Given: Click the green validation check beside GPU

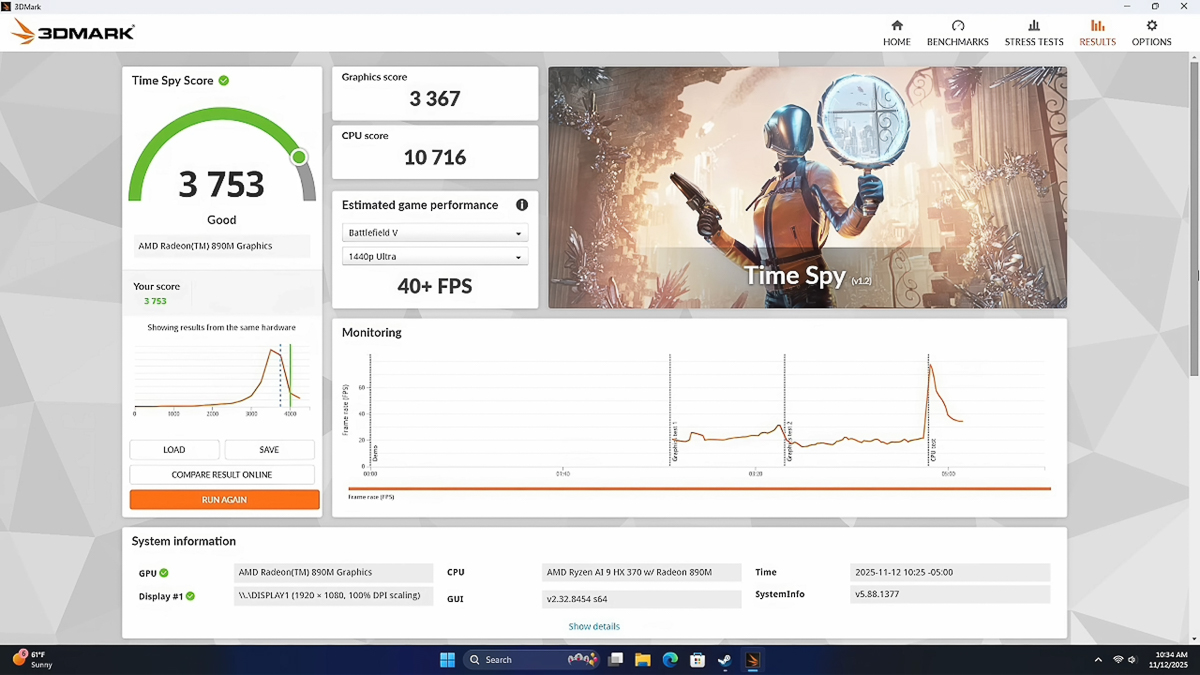Looking at the screenshot, I should [164, 573].
